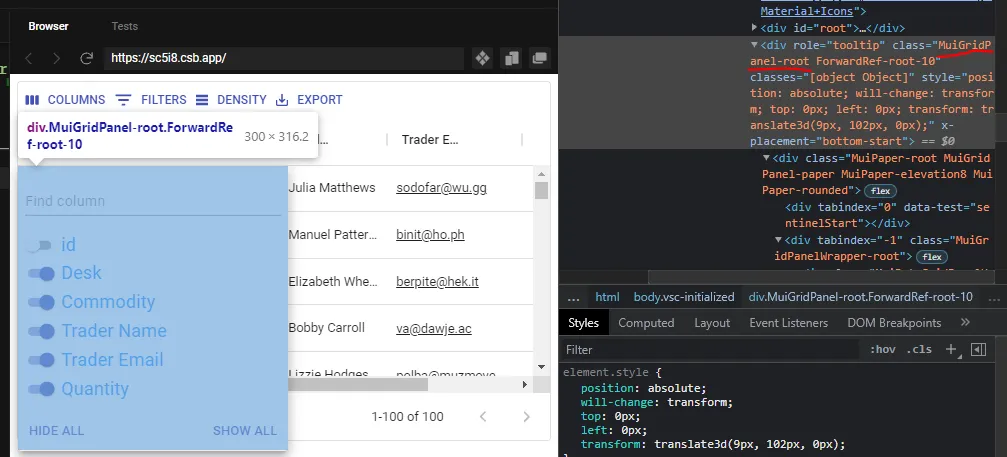Open the FILTERS panel
The width and height of the screenshot is (1007, 457).
pyautogui.click(x=152, y=100)
